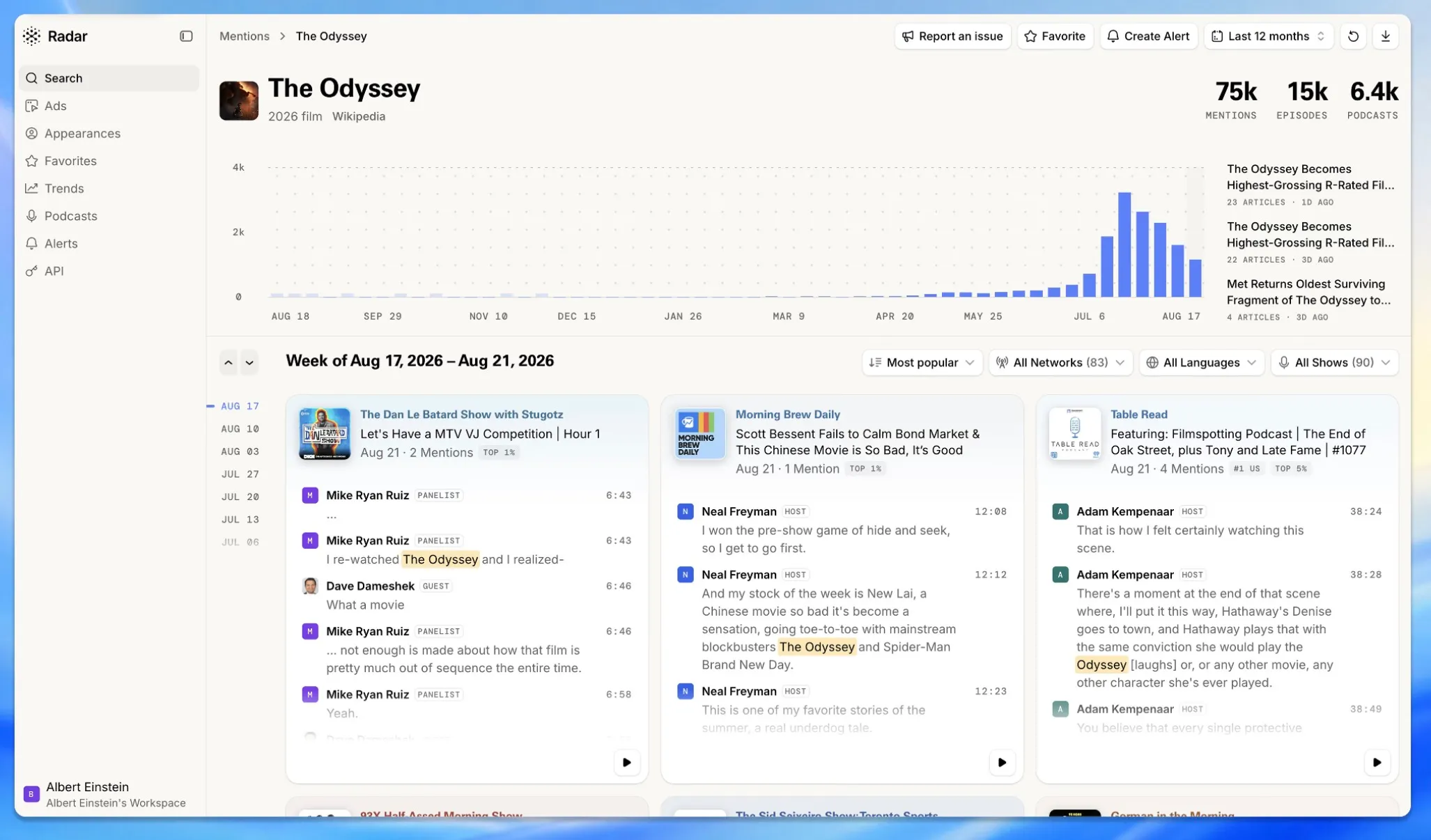This screenshot has width=1431, height=840.
Task: Jump to the 12:12 timestamp in Morning Brew Daily
Action: coord(990,575)
